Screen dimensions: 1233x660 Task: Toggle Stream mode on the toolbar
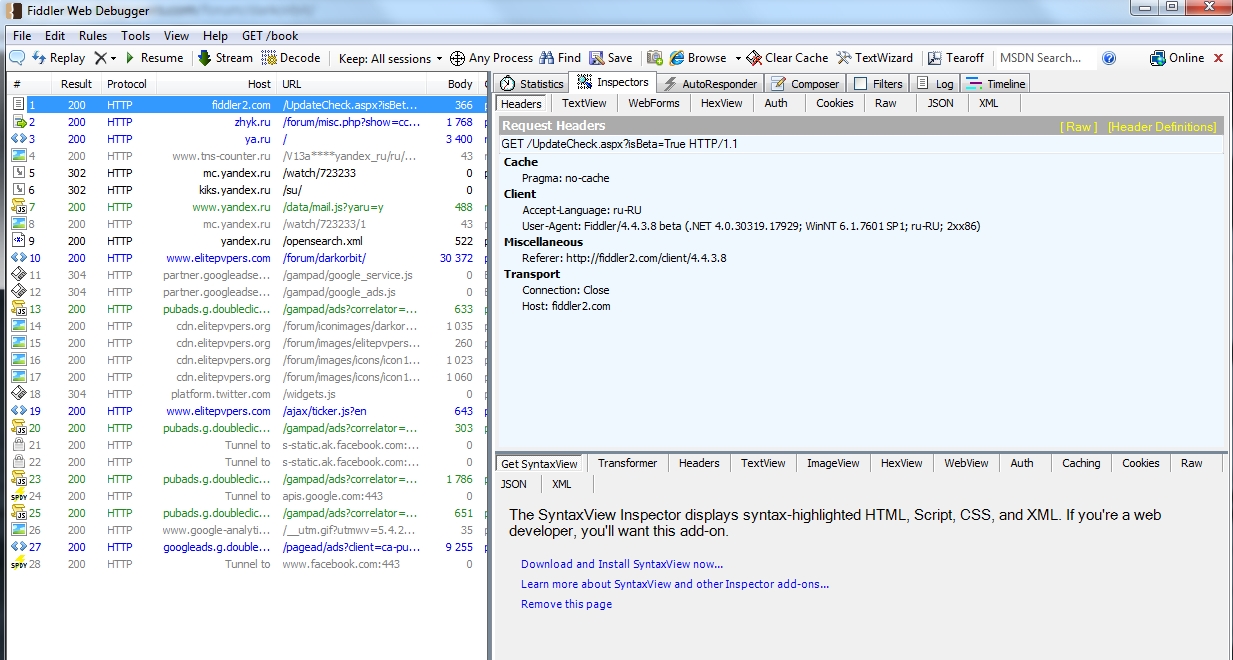click(x=225, y=58)
